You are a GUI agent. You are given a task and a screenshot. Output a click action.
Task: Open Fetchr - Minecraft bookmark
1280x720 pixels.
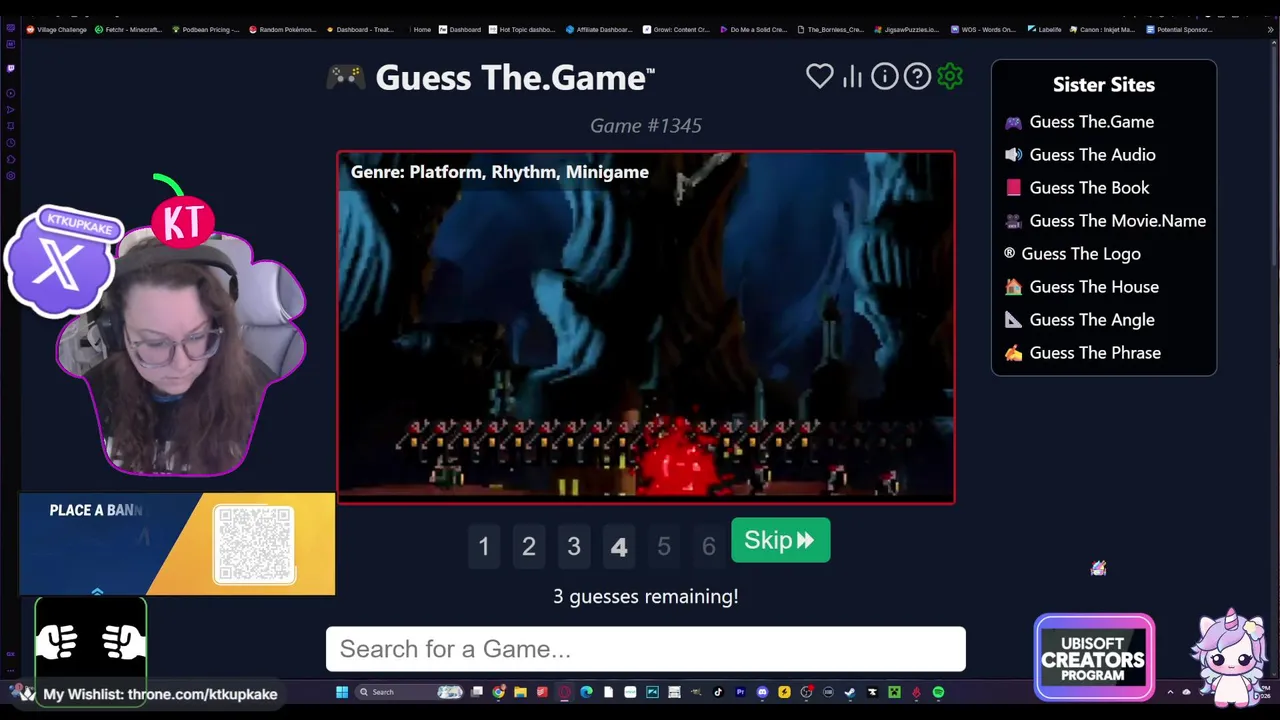tap(128, 30)
